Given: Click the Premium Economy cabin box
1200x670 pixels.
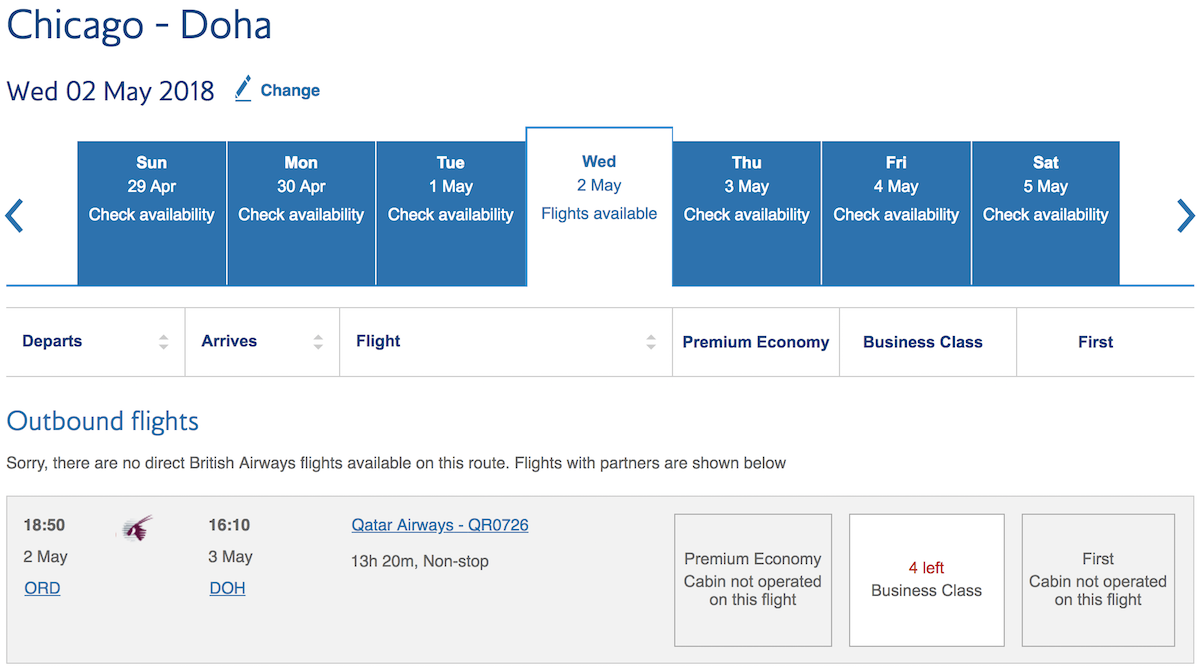Looking at the screenshot, I should coord(753,580).
